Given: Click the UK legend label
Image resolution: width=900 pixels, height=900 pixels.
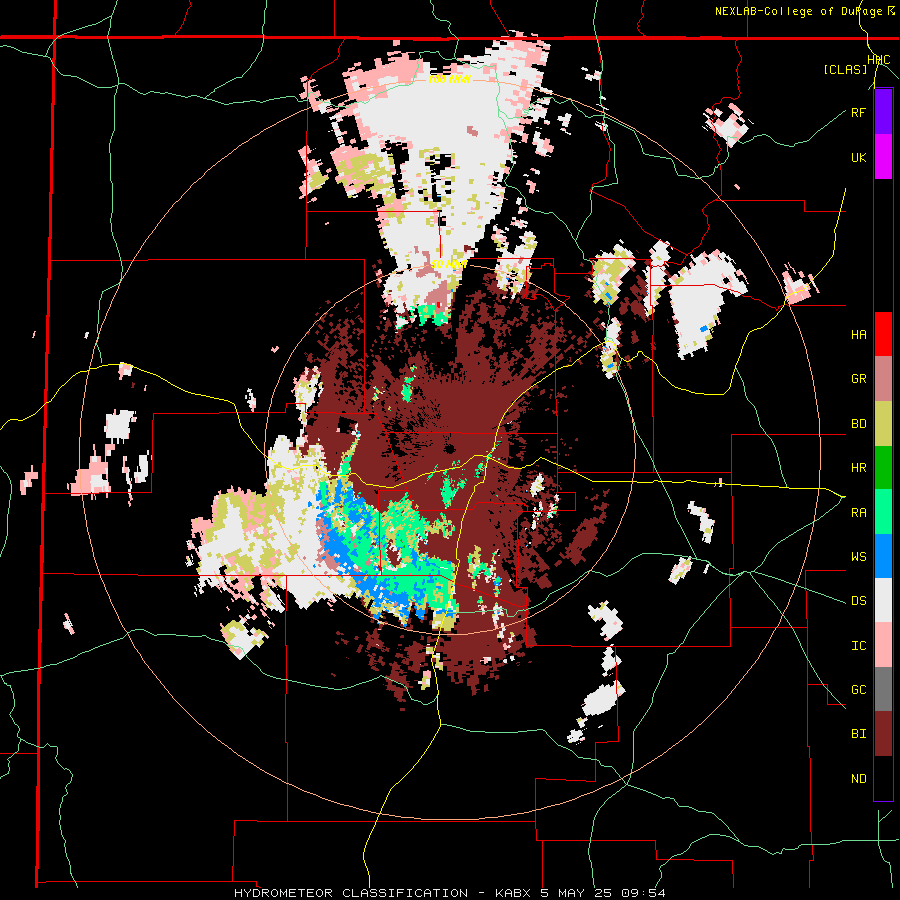Looking at the screenshot, I should (x=858, y=157).
